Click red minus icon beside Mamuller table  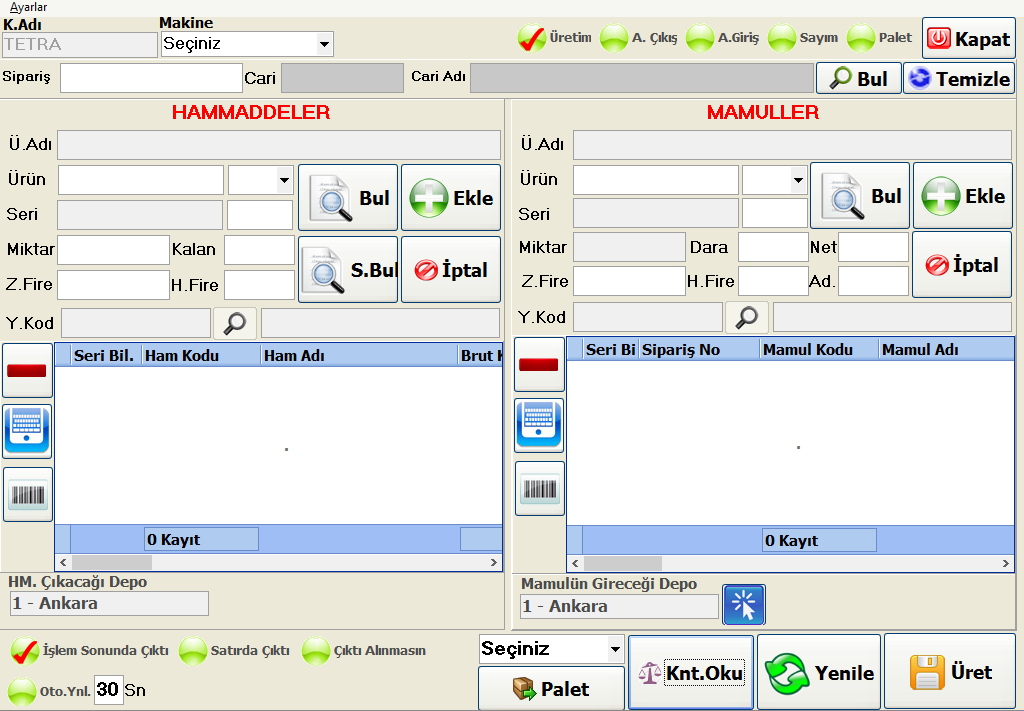pyautogui.click(x=540, y=365)
